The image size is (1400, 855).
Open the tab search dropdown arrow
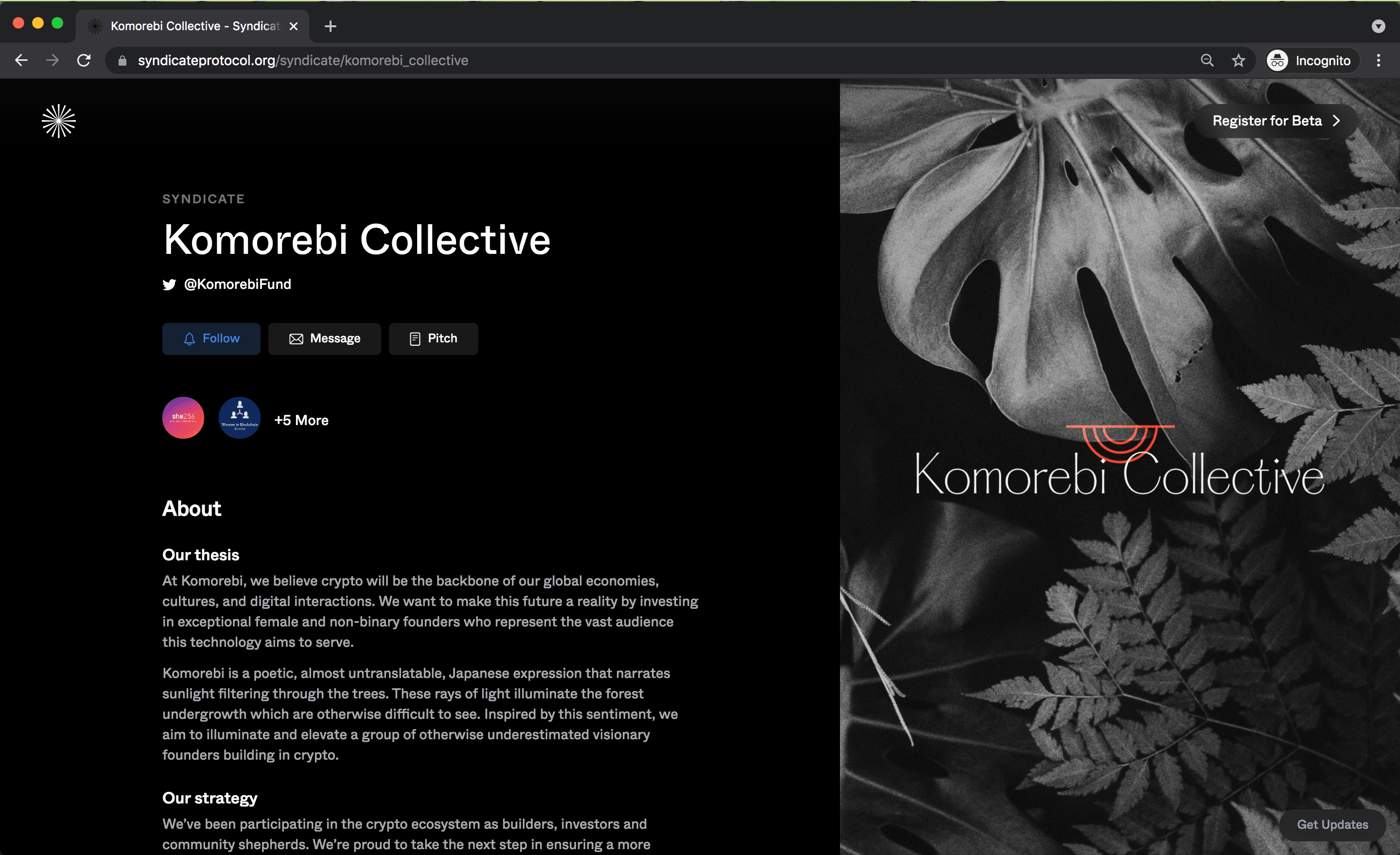click(x=1379, y=26)
